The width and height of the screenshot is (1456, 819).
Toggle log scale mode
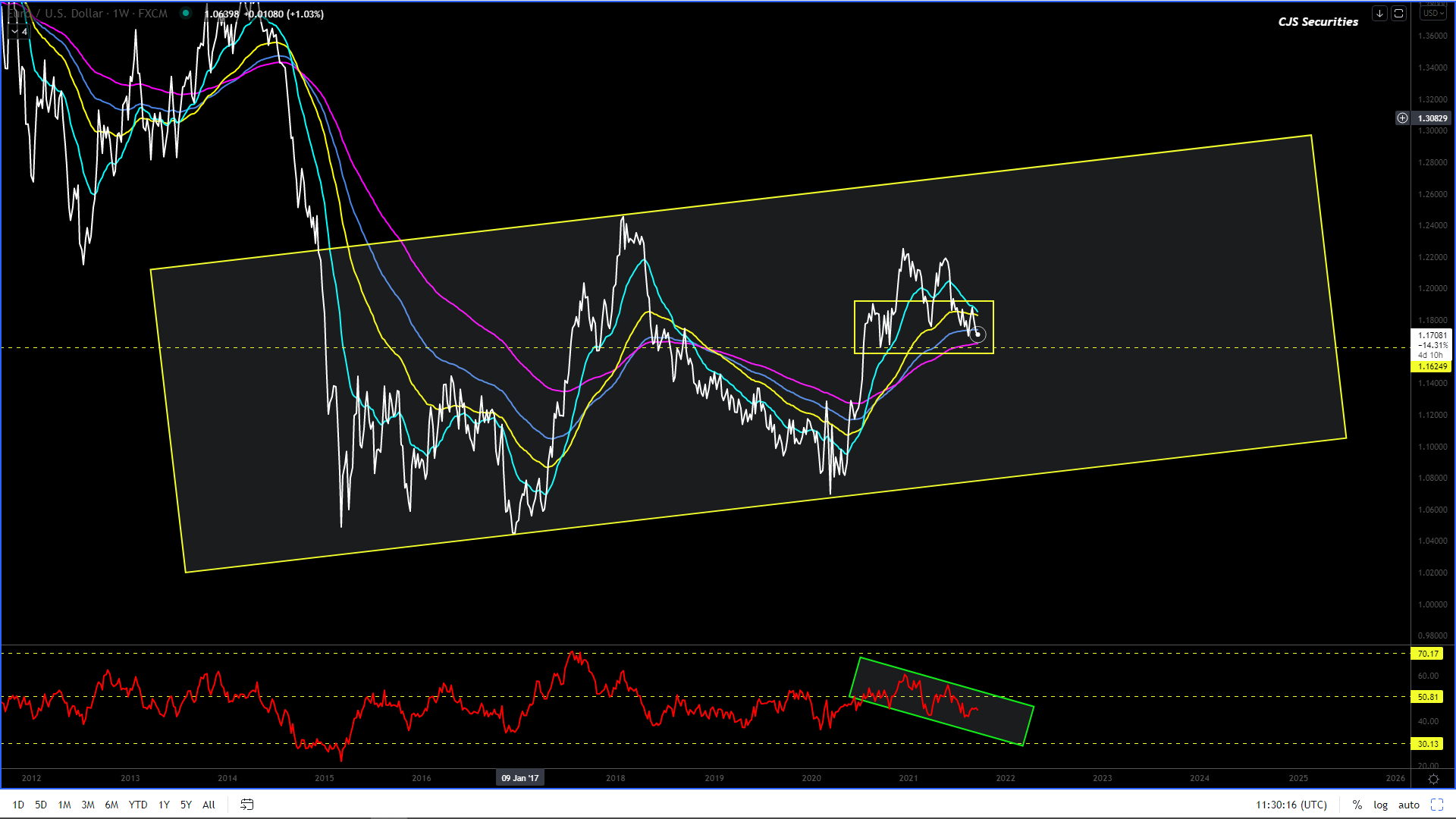tap(1380, 805)
